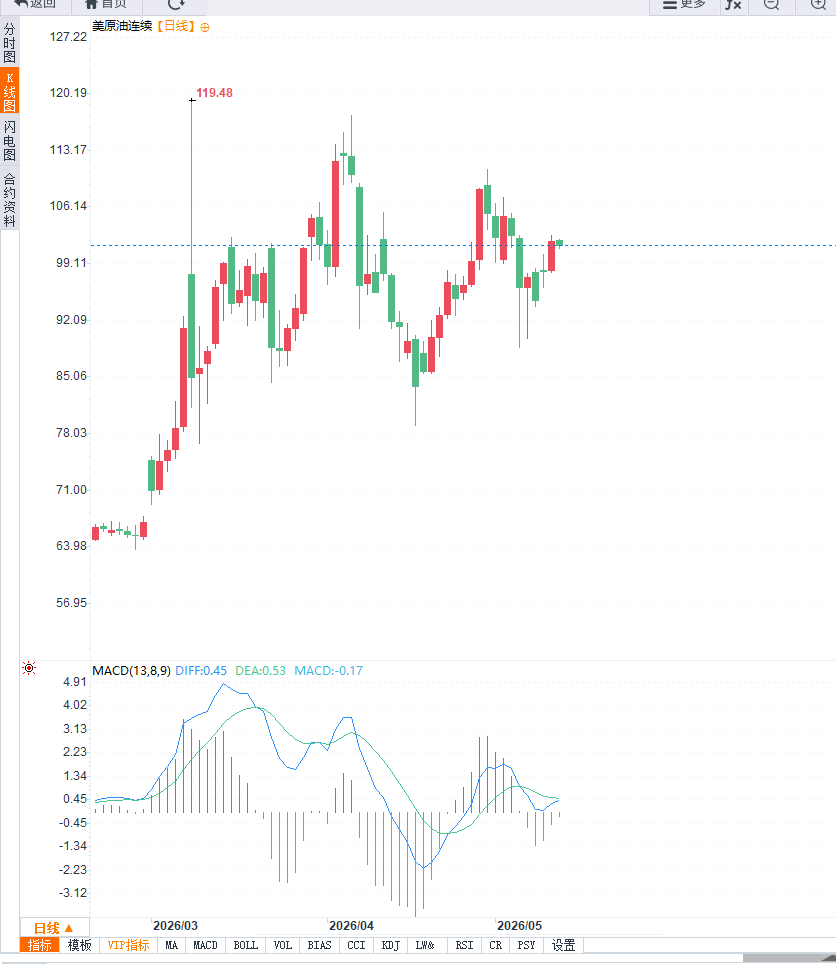Apply the PSY indicator
The width and height of the screenshot is (836, 964).
coord(526,946)
